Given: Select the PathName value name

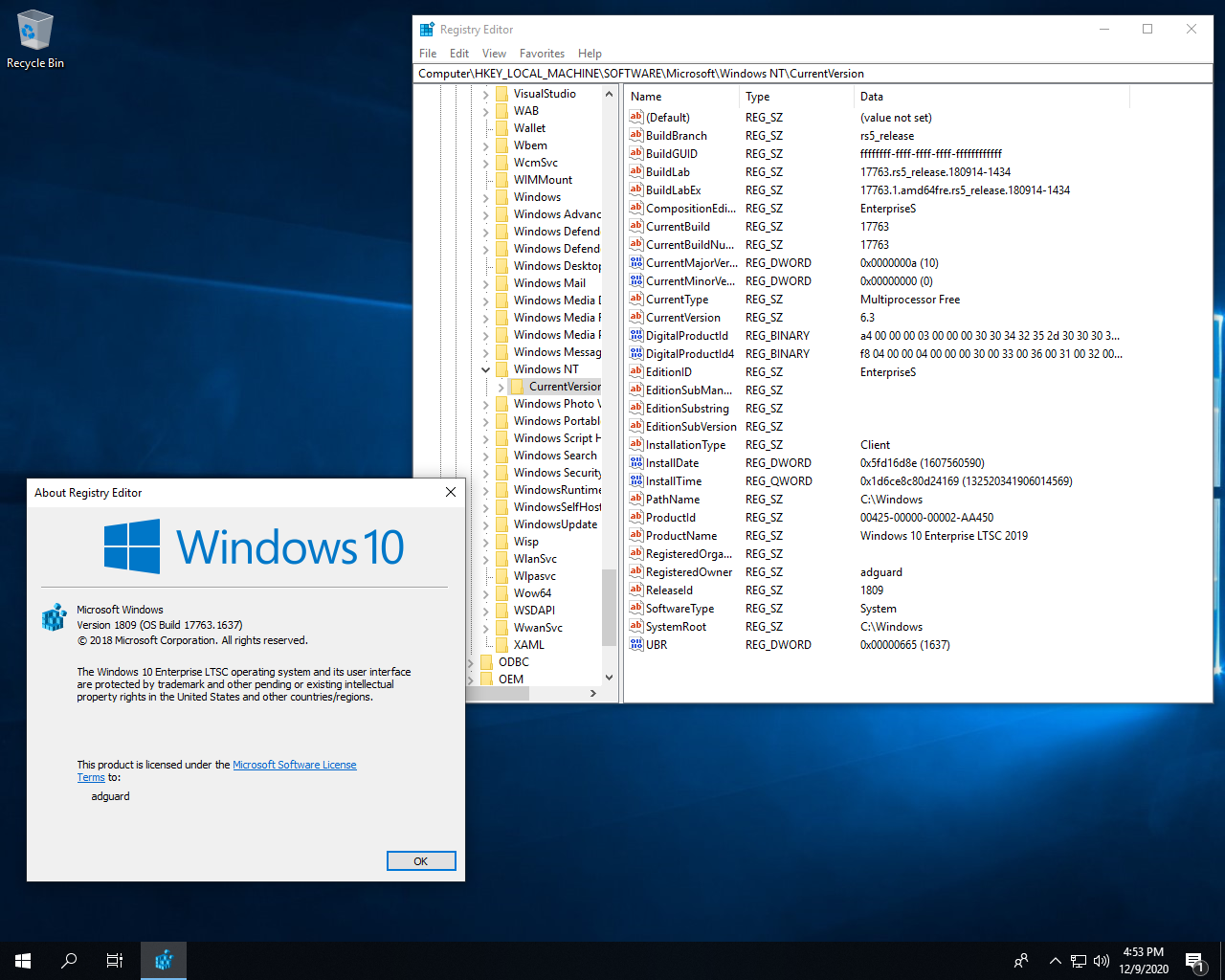Looking at the screenshot, I should point(673,499).
